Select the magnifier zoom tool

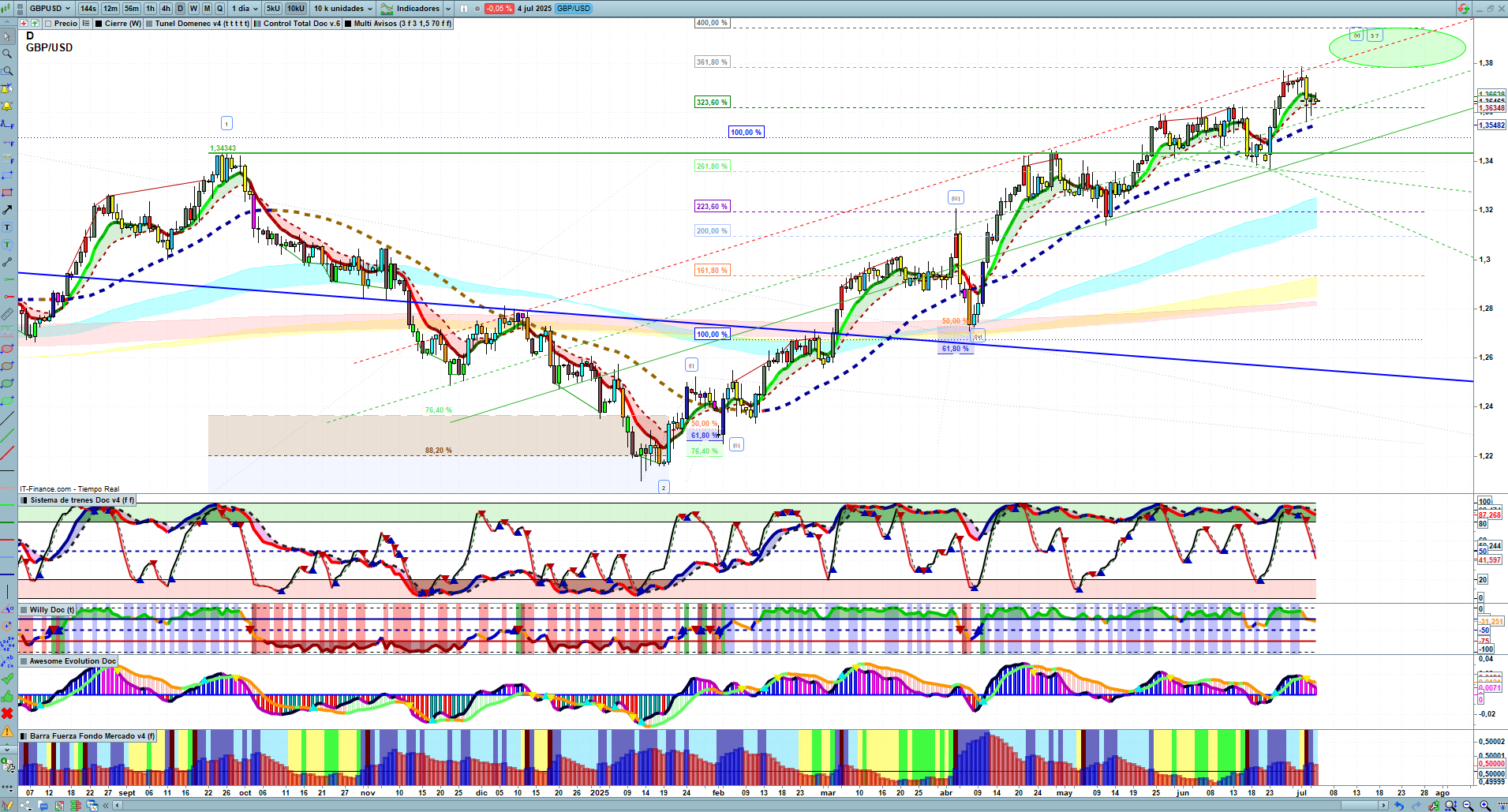click(x=7, y=54)
